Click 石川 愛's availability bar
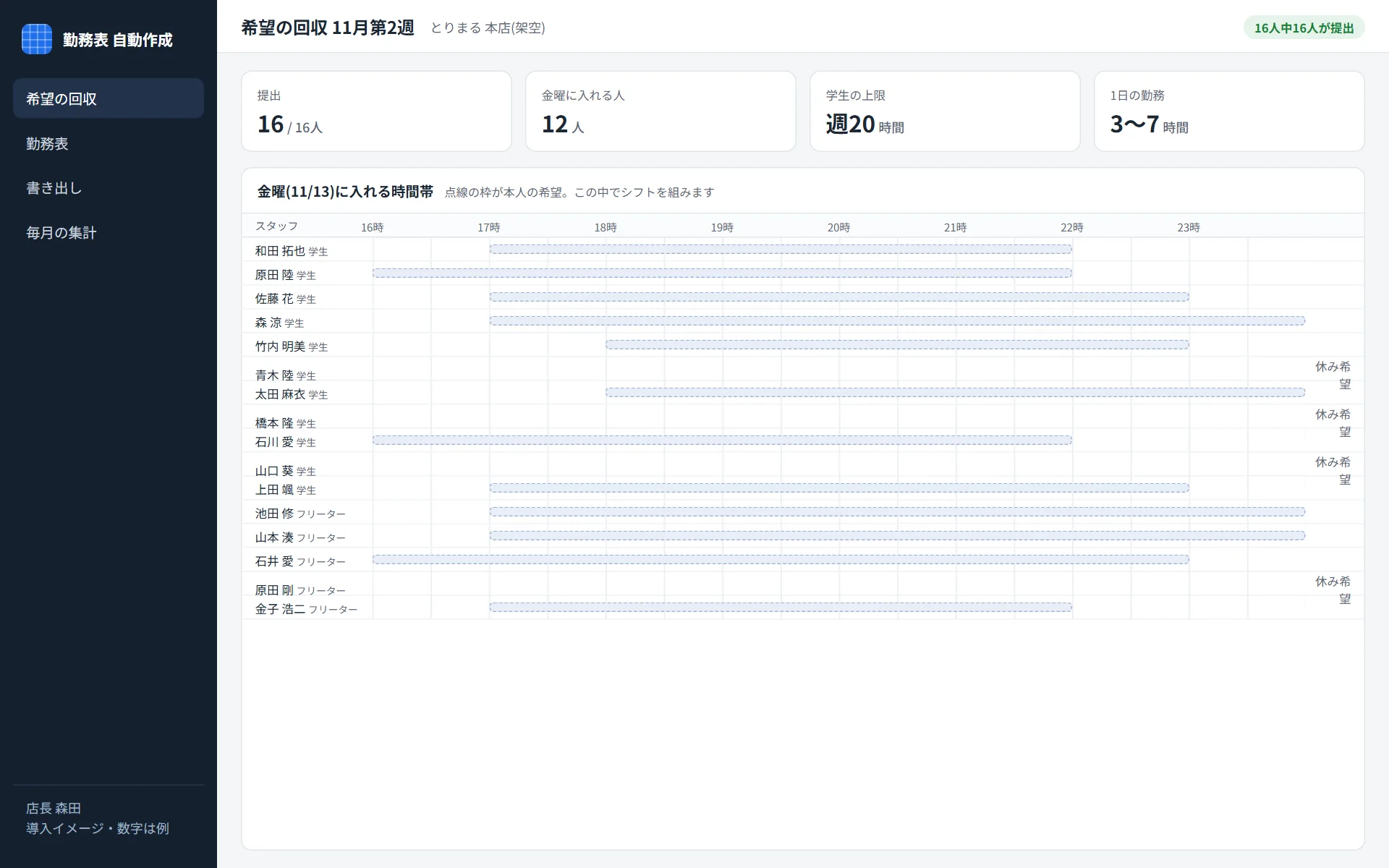The height and width of the screenshot is (868, 1389). tap(722, 440)
